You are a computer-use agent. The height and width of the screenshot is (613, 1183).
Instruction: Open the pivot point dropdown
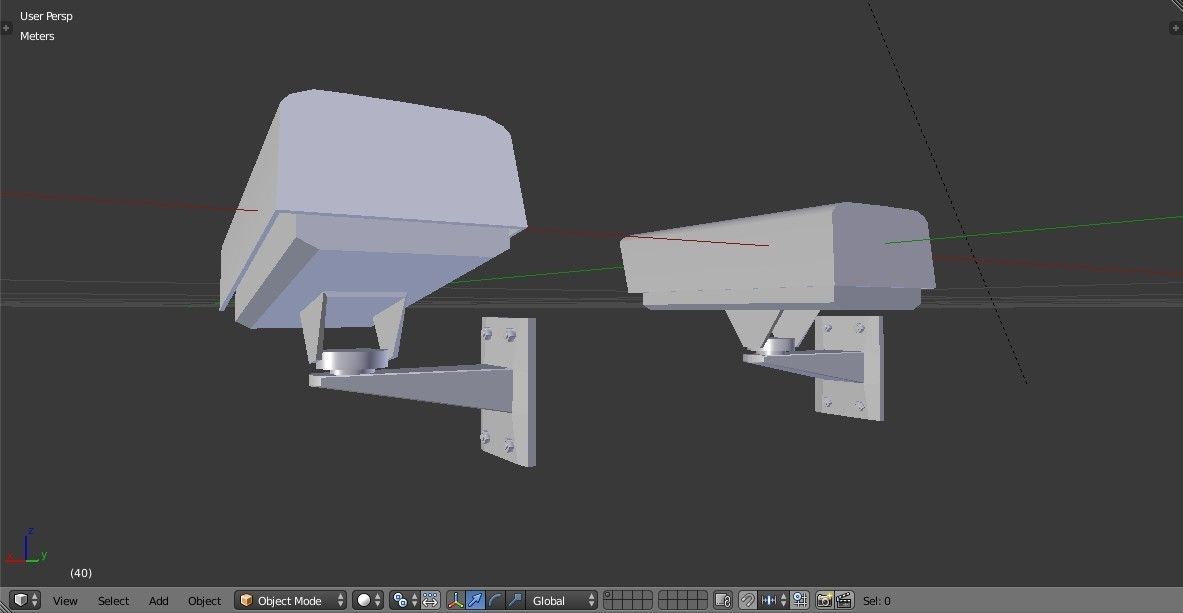point(398,600)
